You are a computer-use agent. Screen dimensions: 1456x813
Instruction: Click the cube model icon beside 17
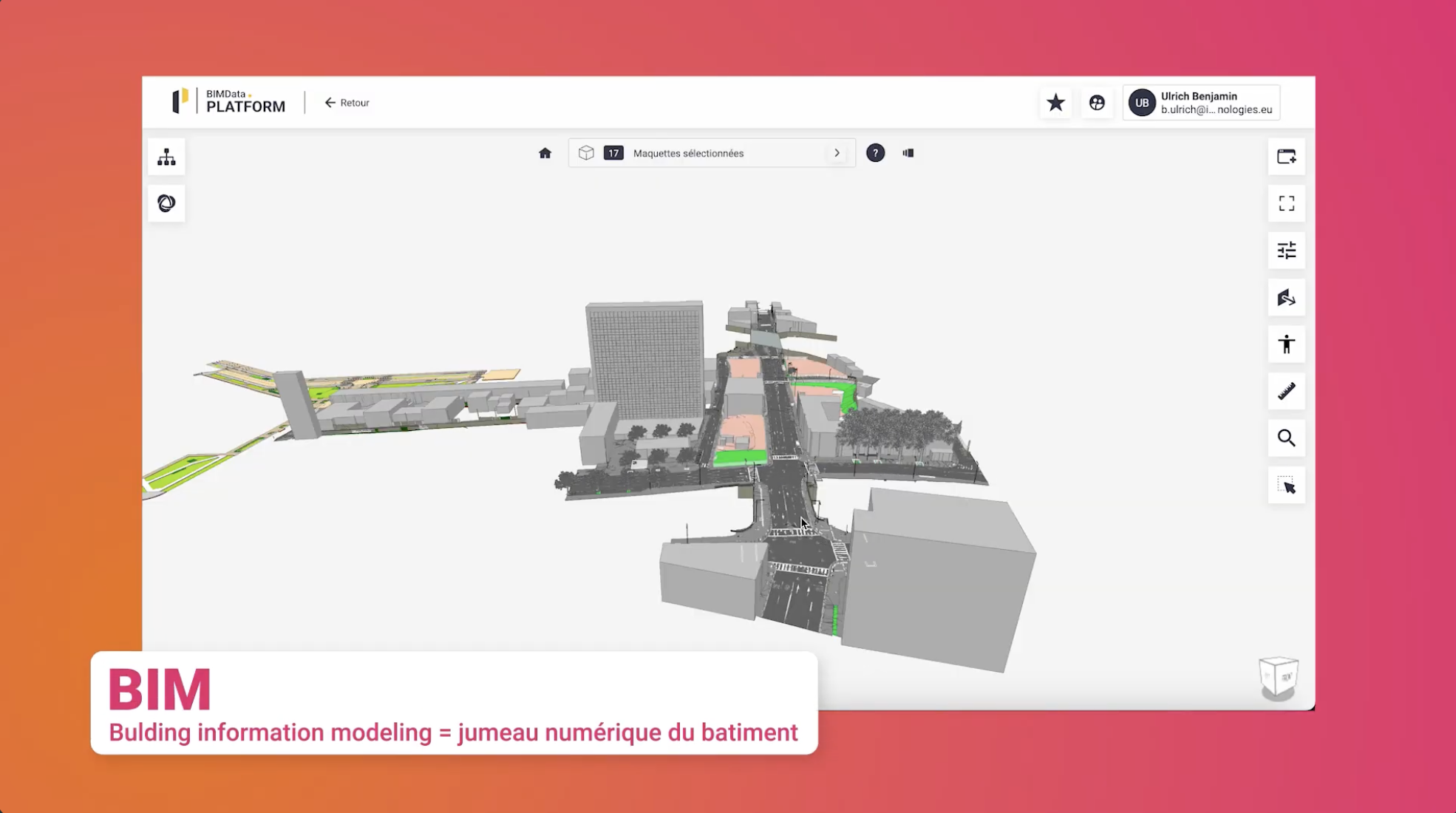[x=586, y=153]
